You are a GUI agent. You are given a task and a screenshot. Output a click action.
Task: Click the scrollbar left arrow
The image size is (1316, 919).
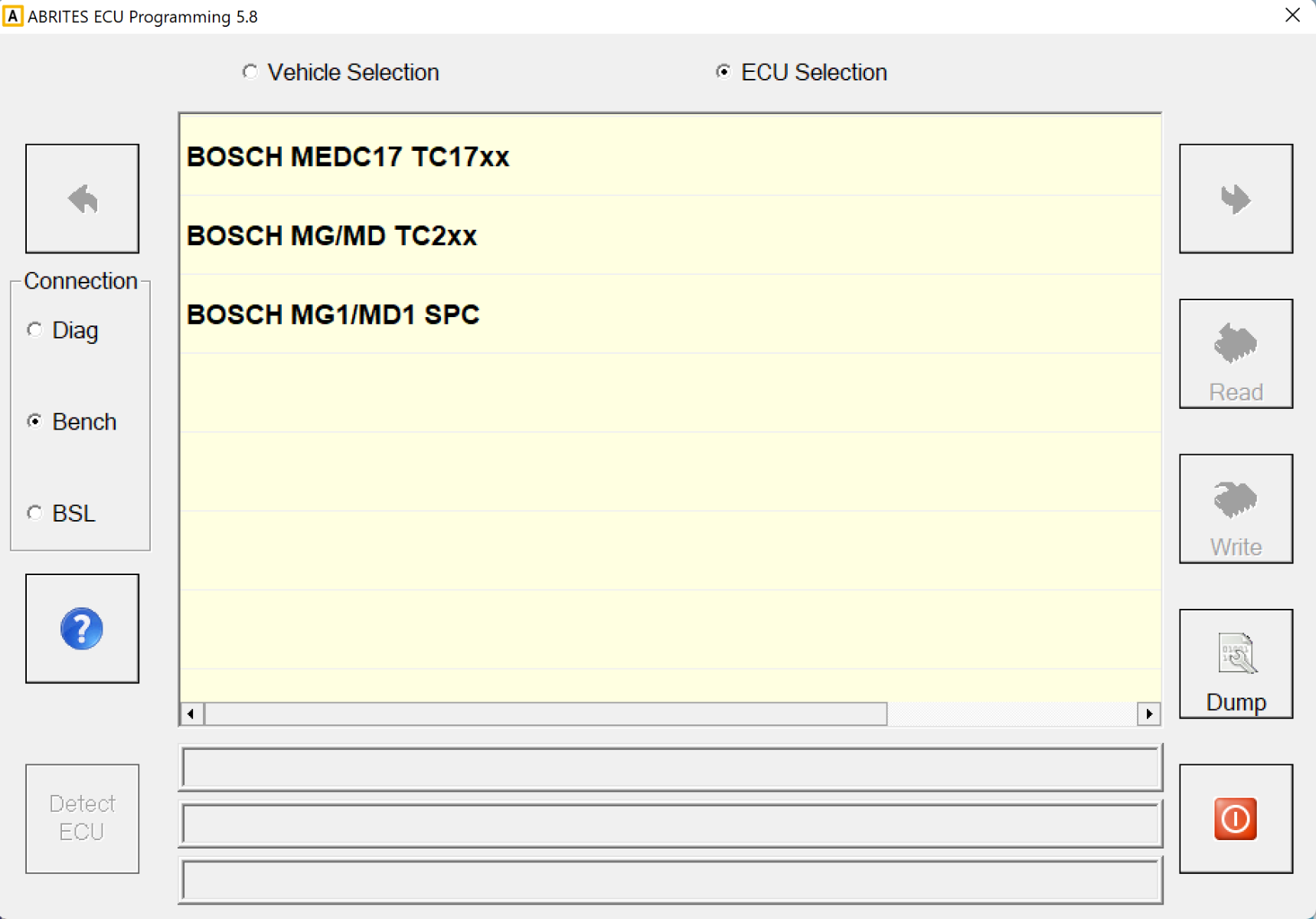tap(191, 714)
